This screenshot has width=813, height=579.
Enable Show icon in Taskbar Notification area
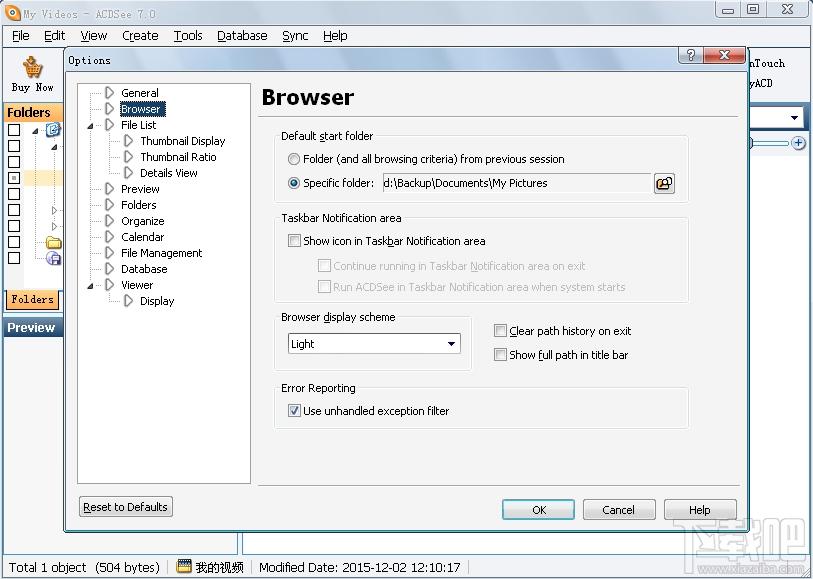click(295, 241)
